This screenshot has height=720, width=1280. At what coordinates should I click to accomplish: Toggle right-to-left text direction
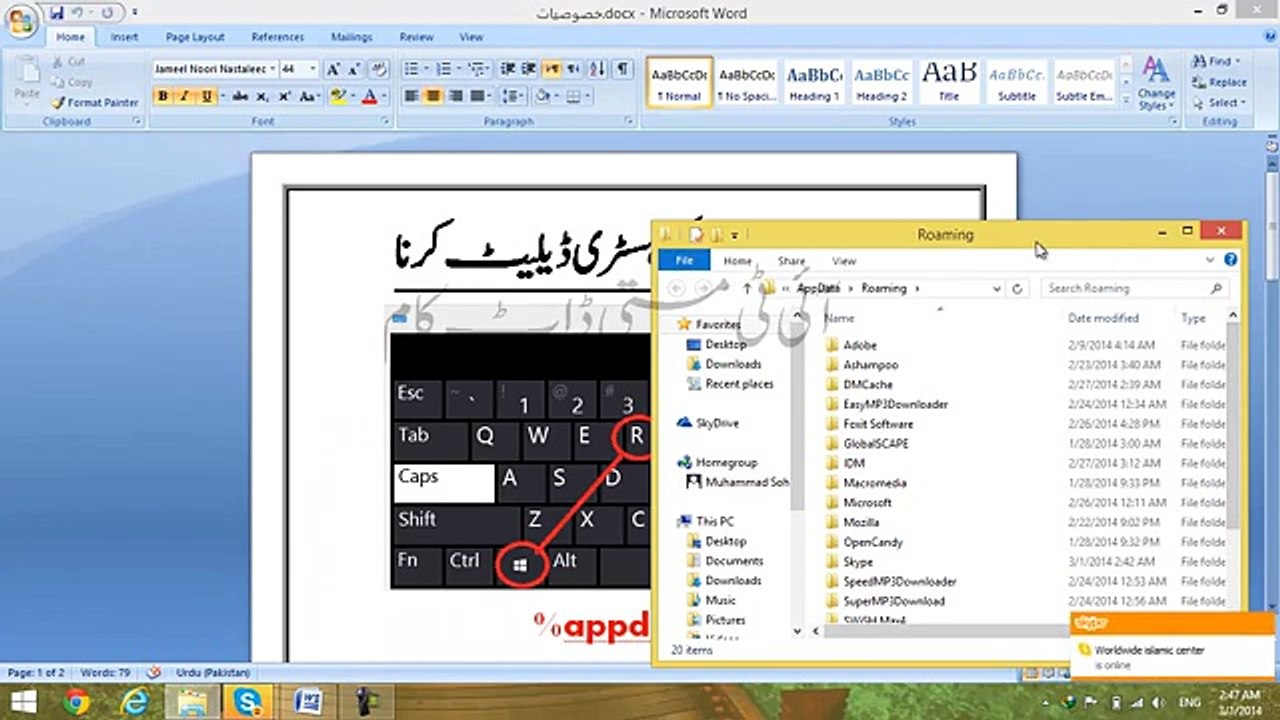[573, 70]
